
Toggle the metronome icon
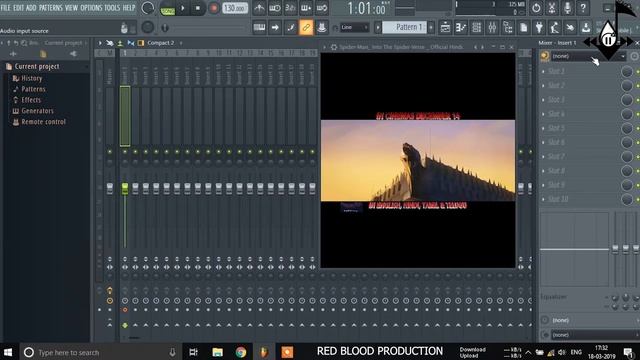click(259, 8)
